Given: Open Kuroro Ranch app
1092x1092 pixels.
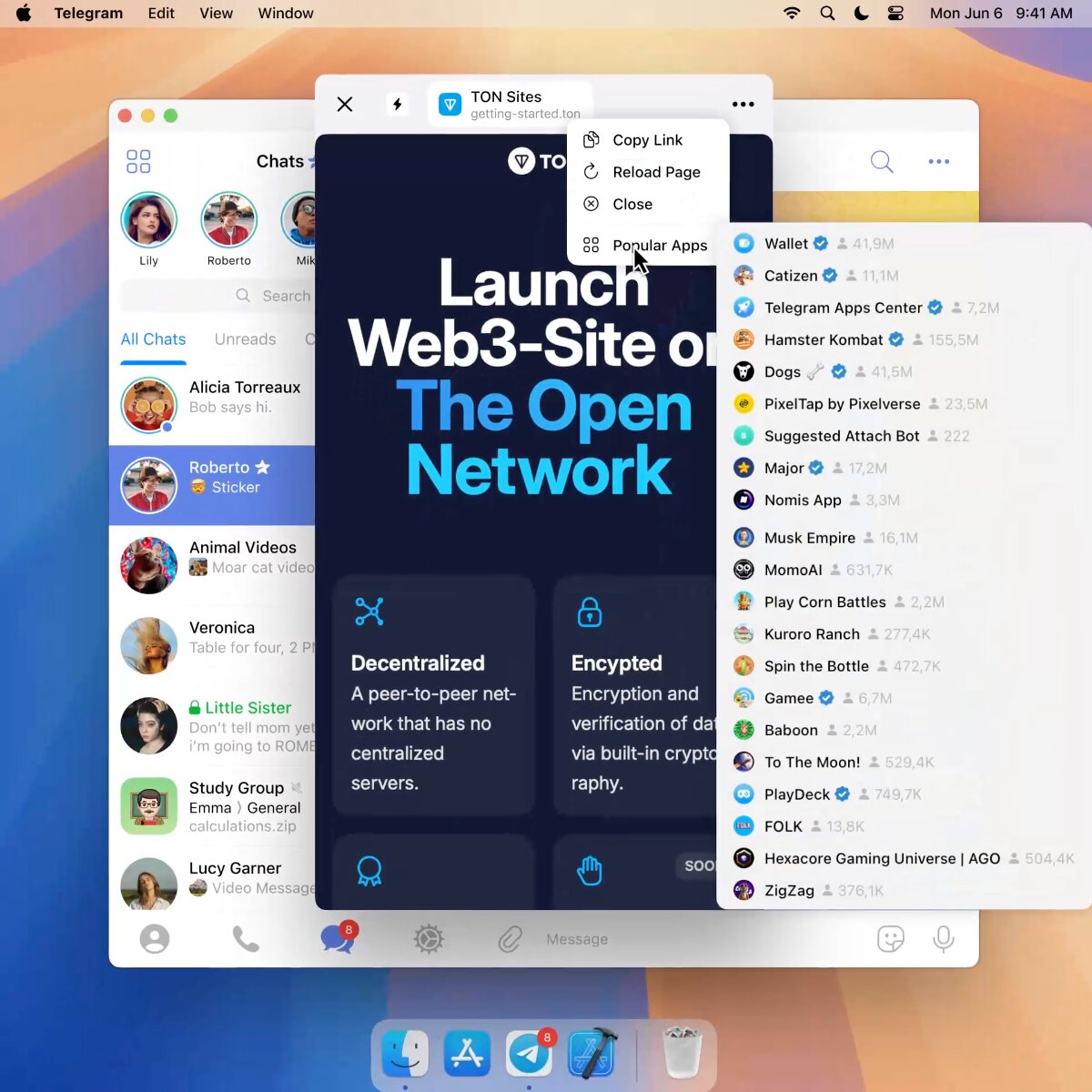Looking at the screenshot, I should point(903,634).
